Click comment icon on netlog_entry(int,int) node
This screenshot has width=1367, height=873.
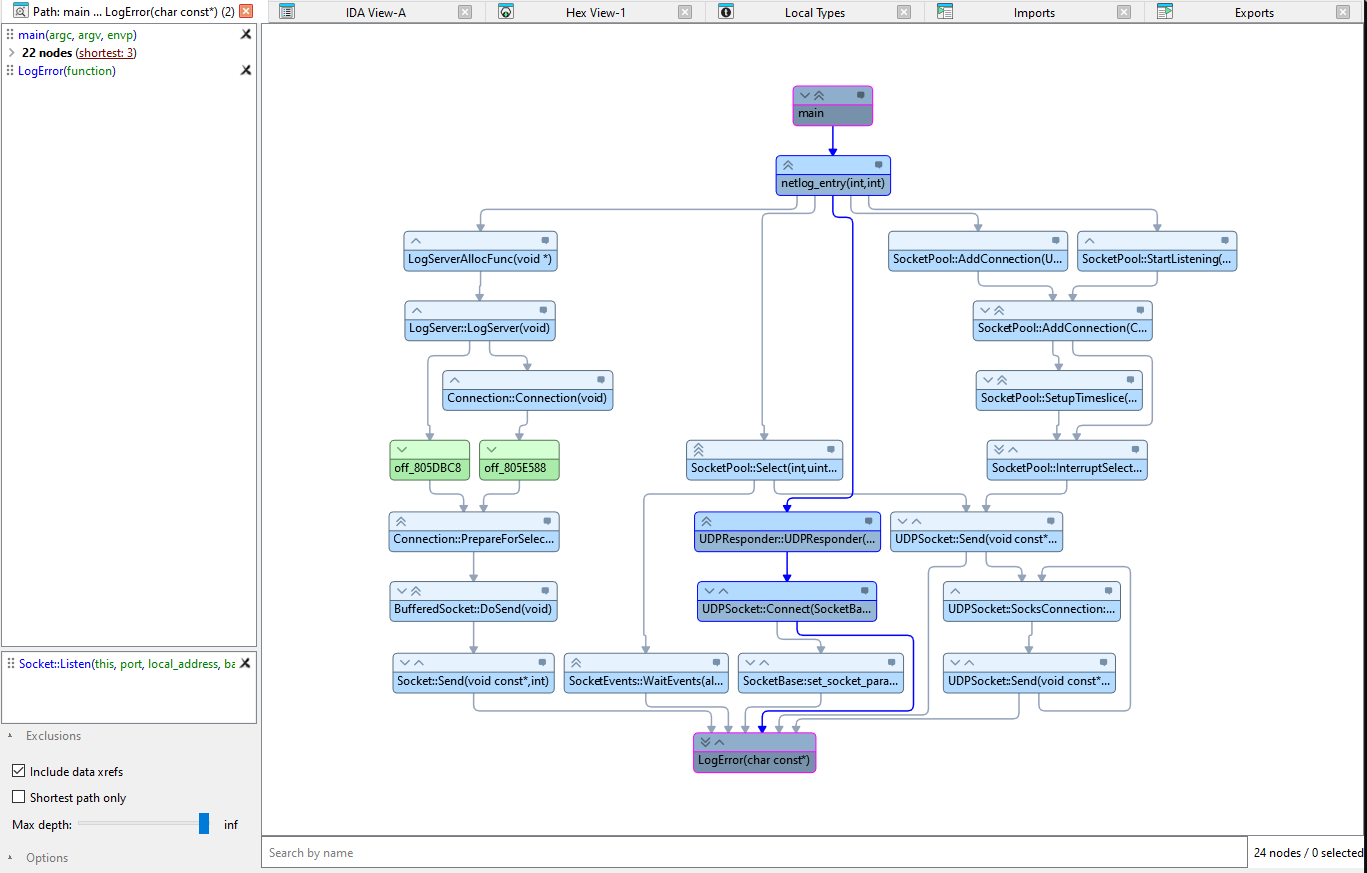(878, 165)
